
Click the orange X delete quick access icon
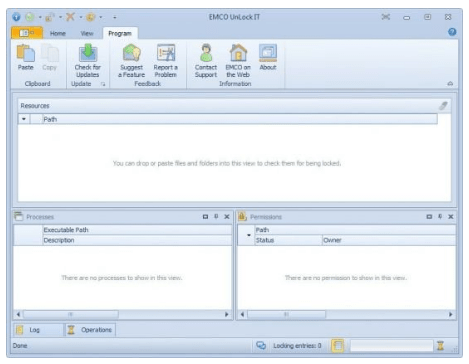coord(70,17)
